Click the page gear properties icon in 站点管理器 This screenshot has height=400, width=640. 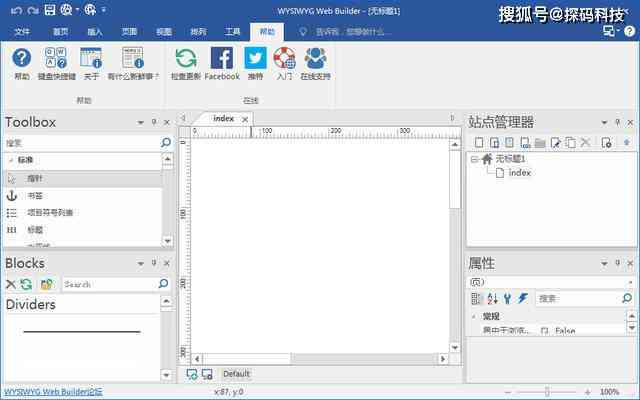(x=607, y=142)
